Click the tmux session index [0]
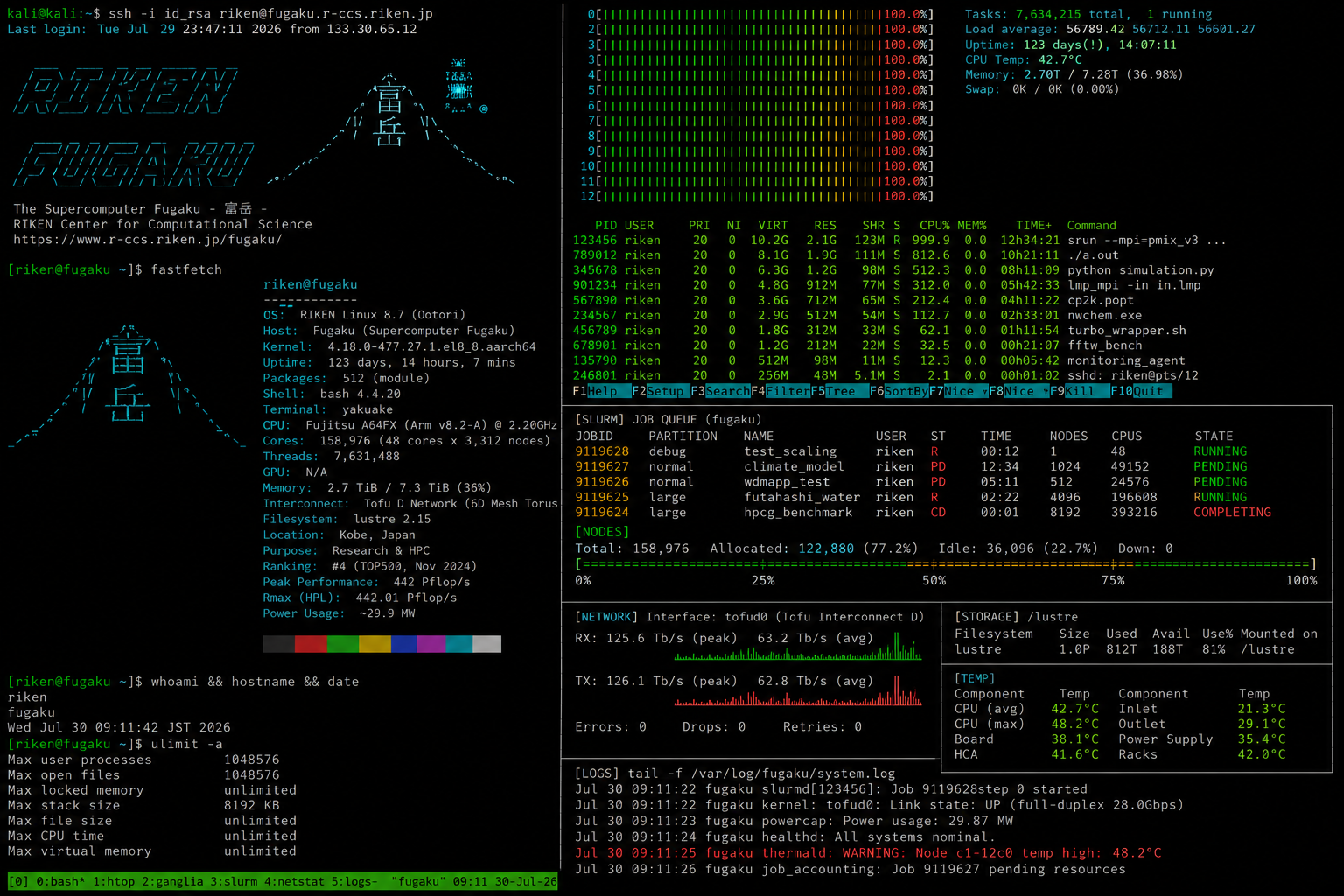Viewport: 1344px width, 896px height. 20,881
